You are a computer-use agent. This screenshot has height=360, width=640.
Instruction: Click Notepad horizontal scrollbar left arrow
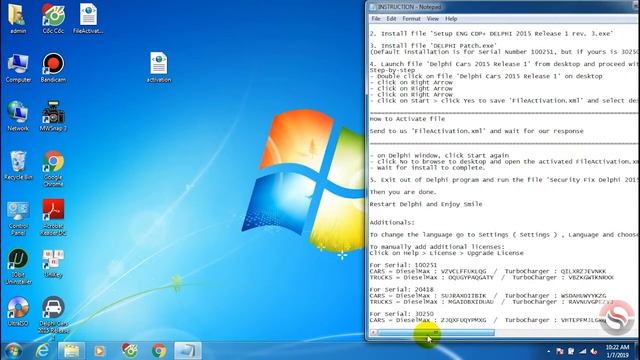click(x=373, y=333)
